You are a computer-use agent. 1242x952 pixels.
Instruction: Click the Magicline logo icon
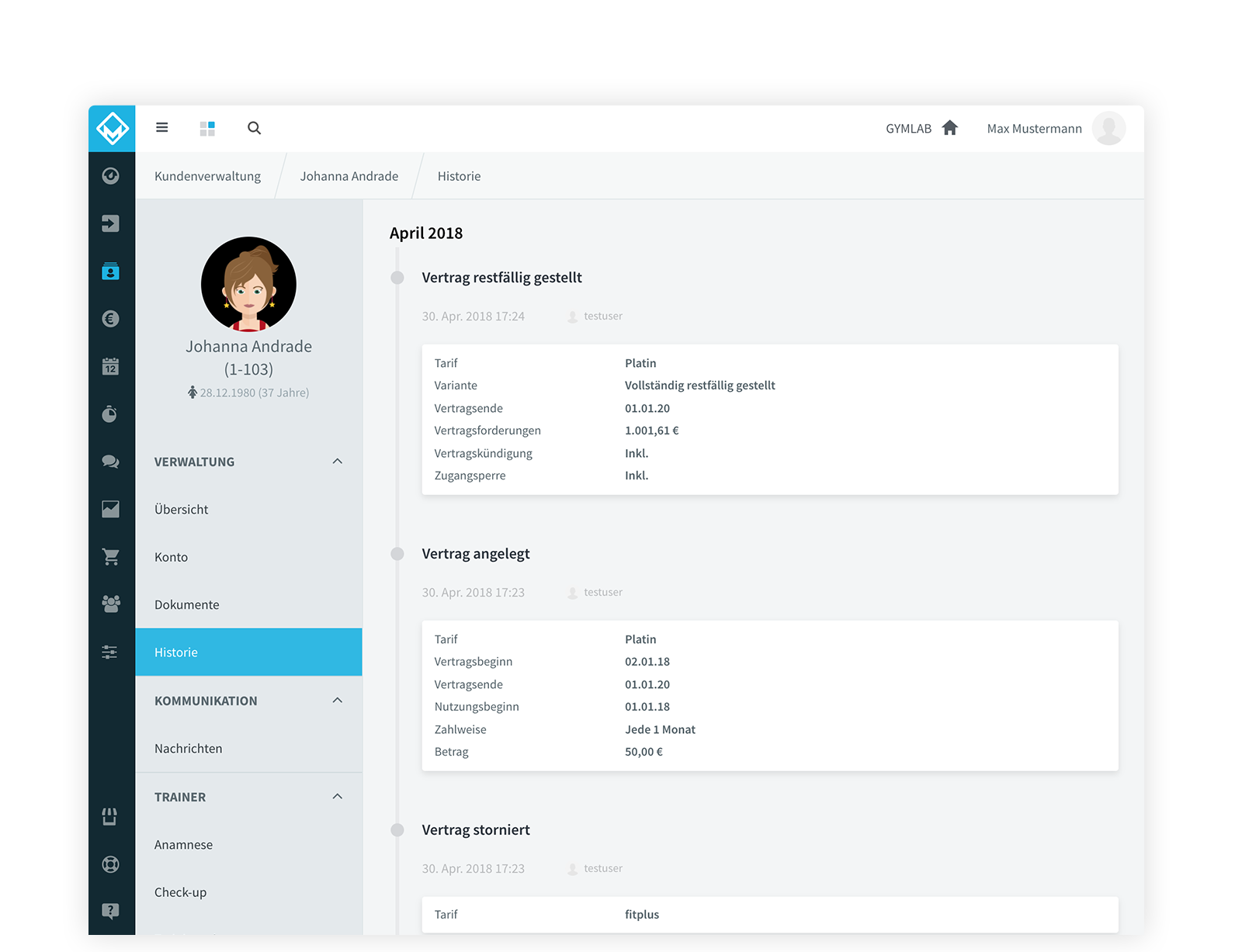click(x=112, y=129)
